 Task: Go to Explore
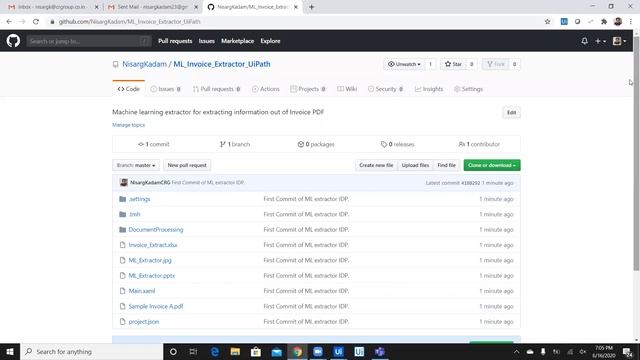click(x=270, y=41)
